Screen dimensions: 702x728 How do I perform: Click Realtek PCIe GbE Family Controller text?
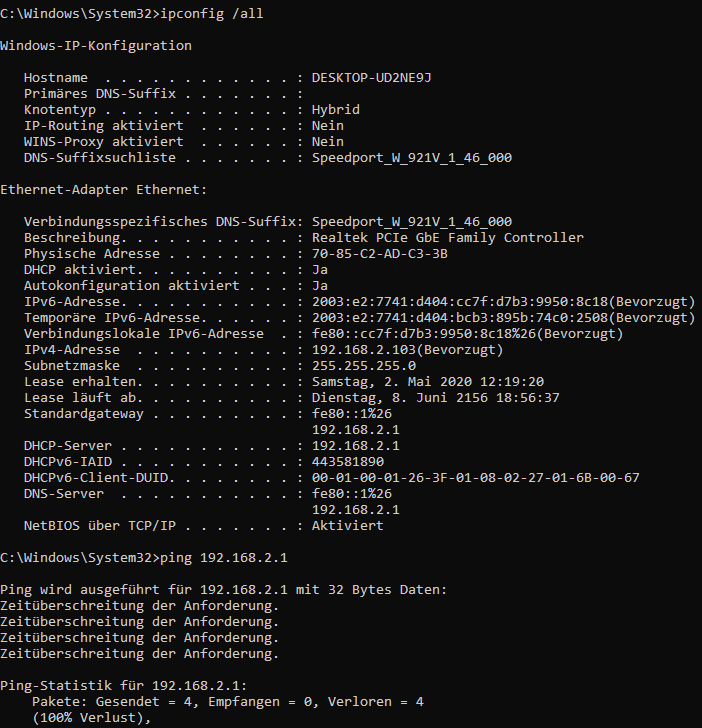pyautogui.click(x=448, y=238)
